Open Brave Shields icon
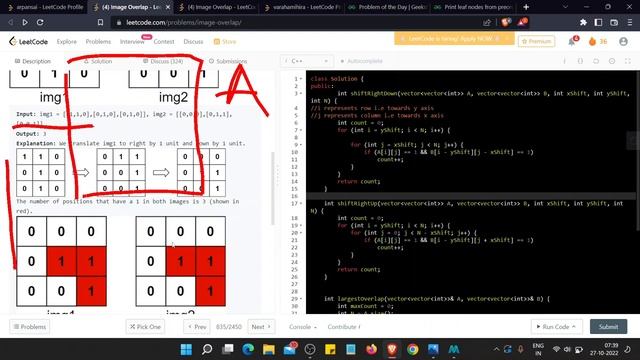Screen dimensions: 640x360 [507, 22]
